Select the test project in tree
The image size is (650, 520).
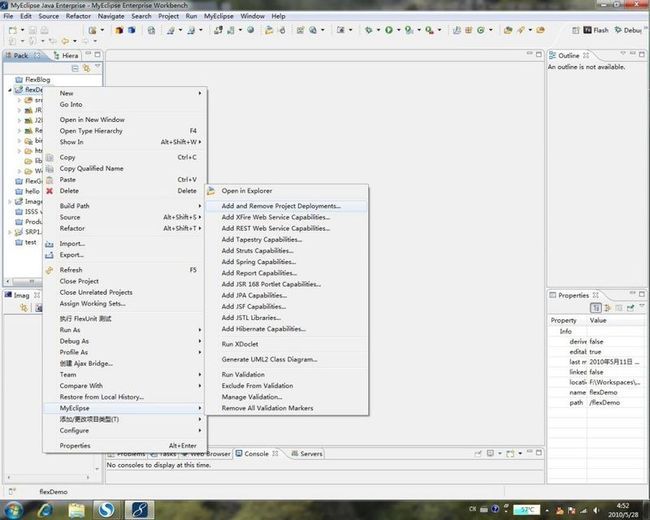pyautogui.click(x=26, y=242)
